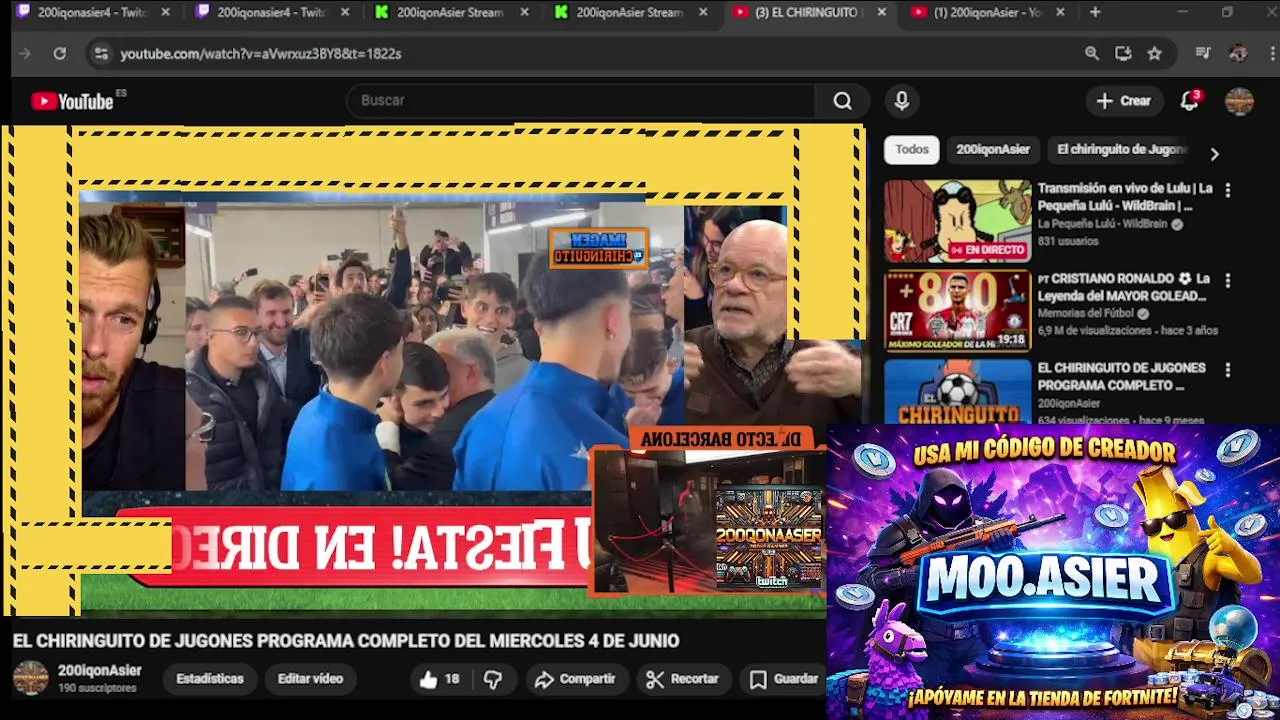Start voice search with the microphone icon

tap(901, 101)
